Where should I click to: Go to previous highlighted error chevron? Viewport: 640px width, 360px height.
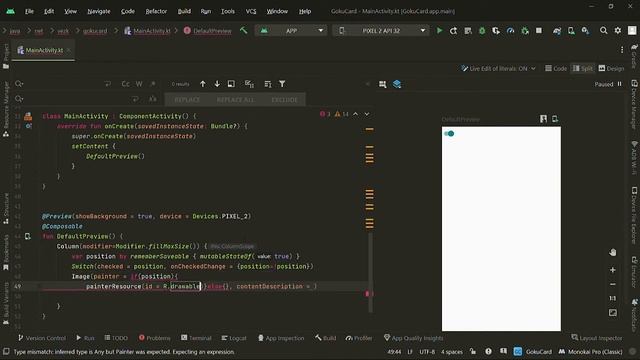[356, 114]
